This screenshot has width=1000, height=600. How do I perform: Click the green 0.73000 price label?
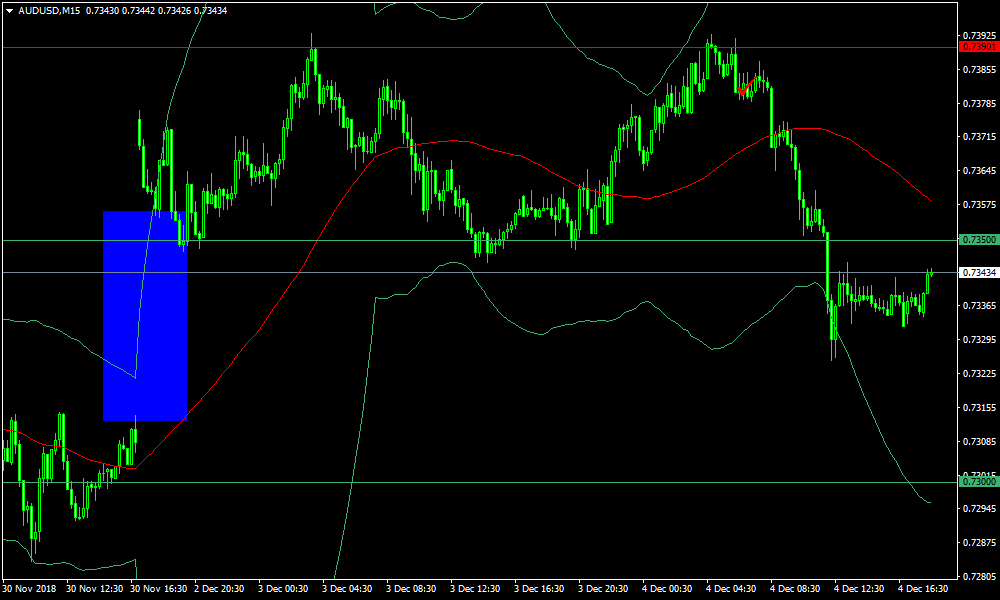979,482
